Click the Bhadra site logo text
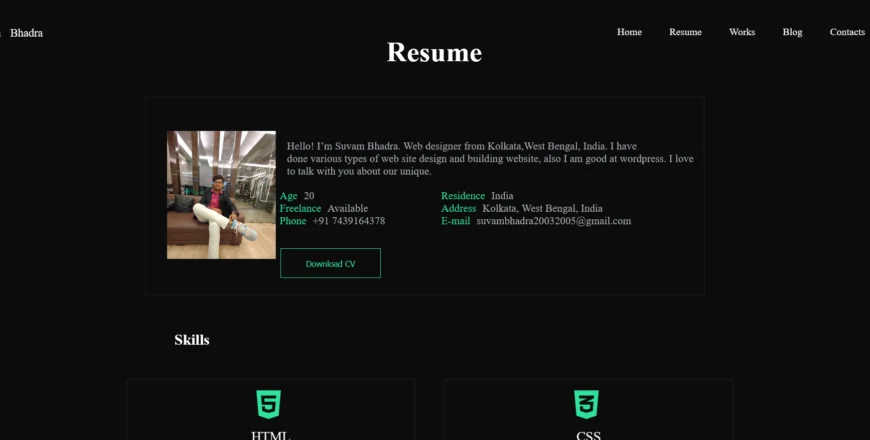This screenshot has height=440, width=870. 27,33
